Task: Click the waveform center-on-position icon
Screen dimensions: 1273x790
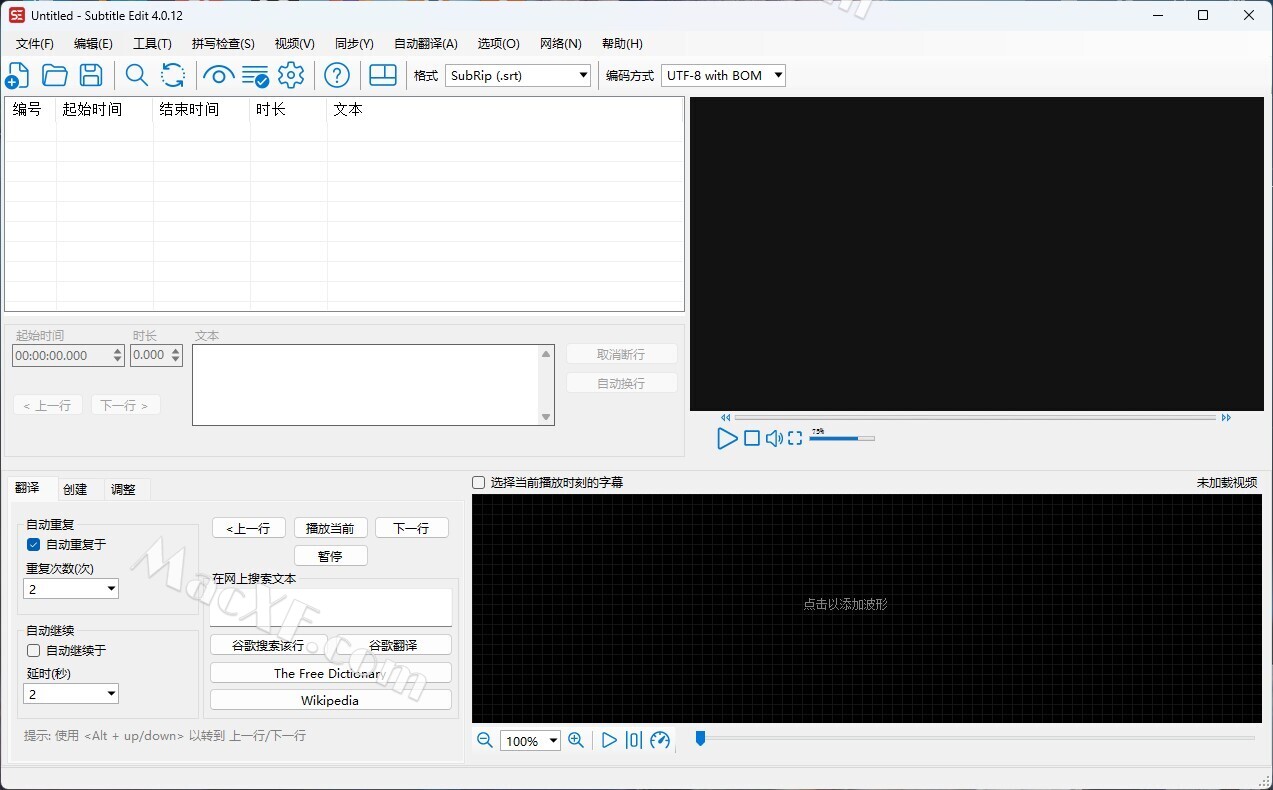Action: click(x=634, y=740)
